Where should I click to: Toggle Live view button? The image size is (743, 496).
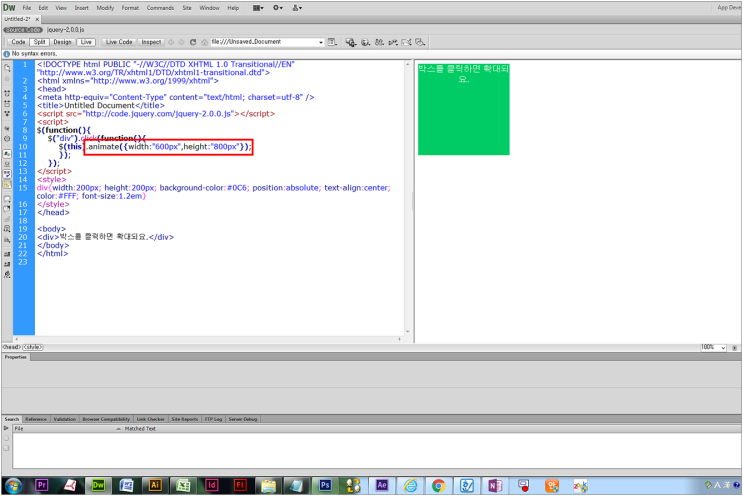pos(86,42)
